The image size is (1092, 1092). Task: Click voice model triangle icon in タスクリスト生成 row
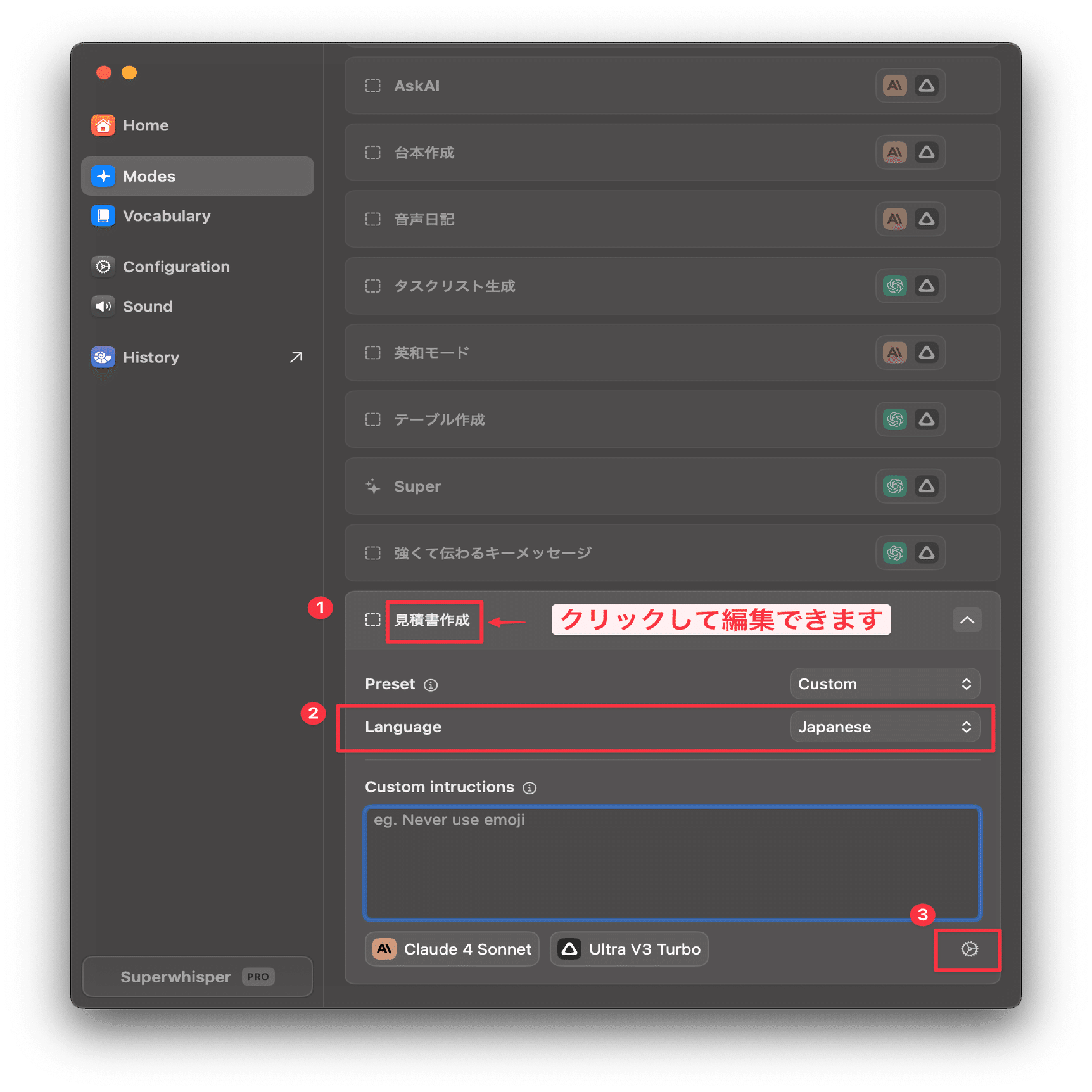click(927, 286)
